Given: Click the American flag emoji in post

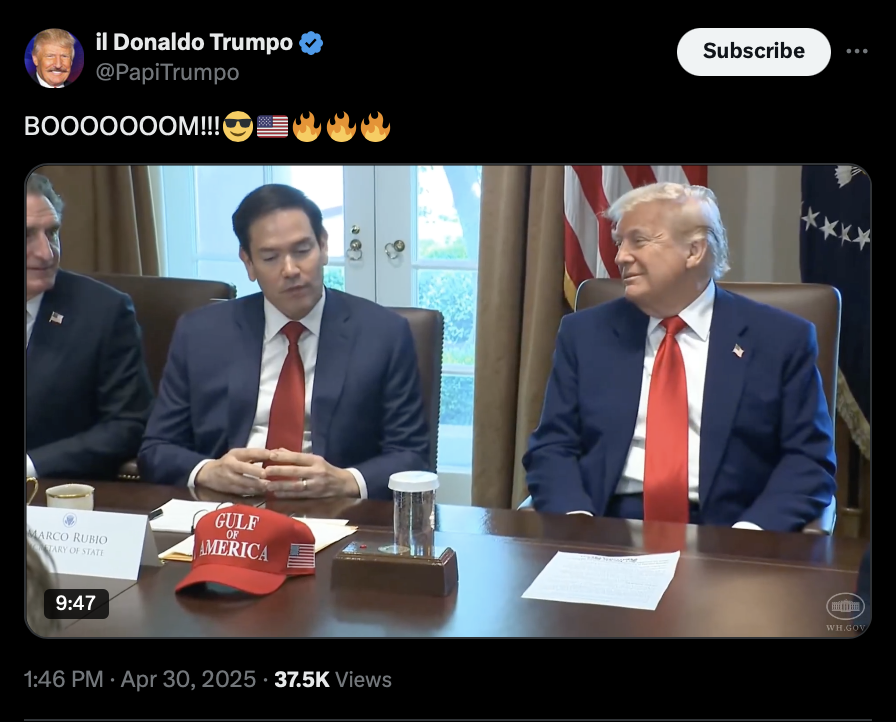Looking at the screenshot, I should [273, 126].
